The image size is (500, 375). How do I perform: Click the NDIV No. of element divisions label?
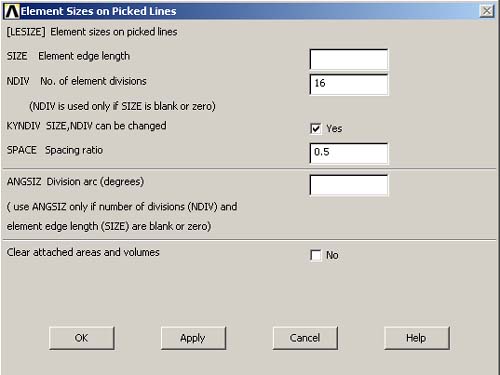coord(77,81)
